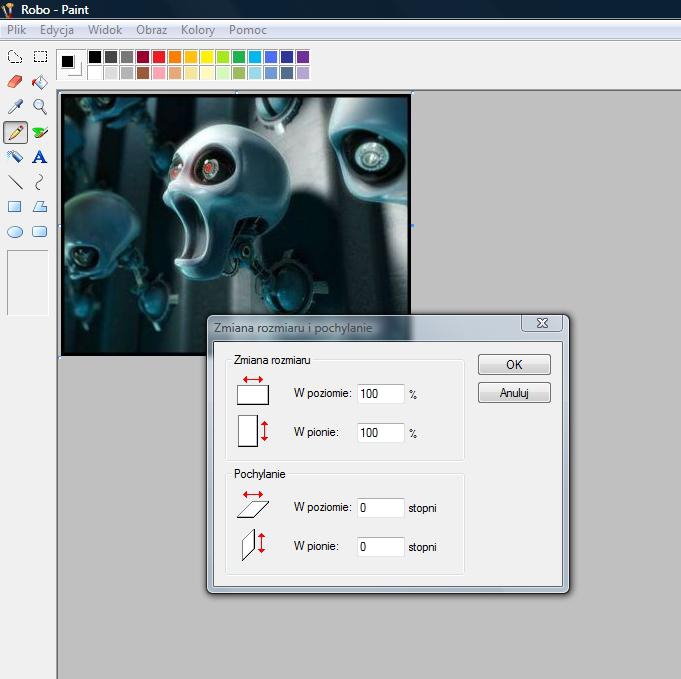This screenshot has width=681, height=679.
Task: Pick the pink palette swatch
Action: 159,73
